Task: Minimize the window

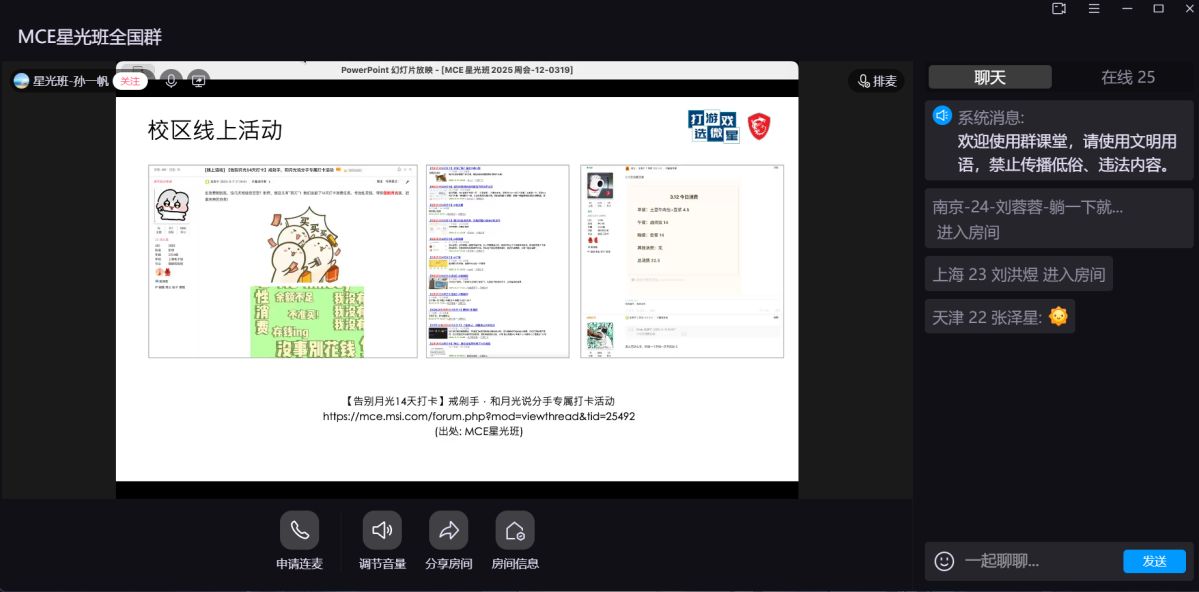Action: pos(1126,8)
